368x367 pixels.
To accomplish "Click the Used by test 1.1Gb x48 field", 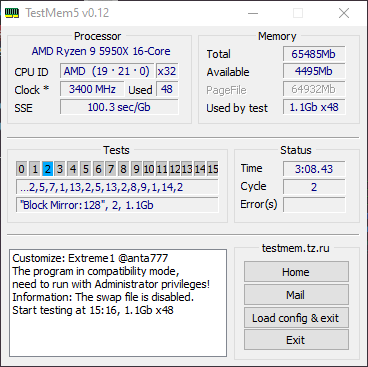I will click(314, 107).
